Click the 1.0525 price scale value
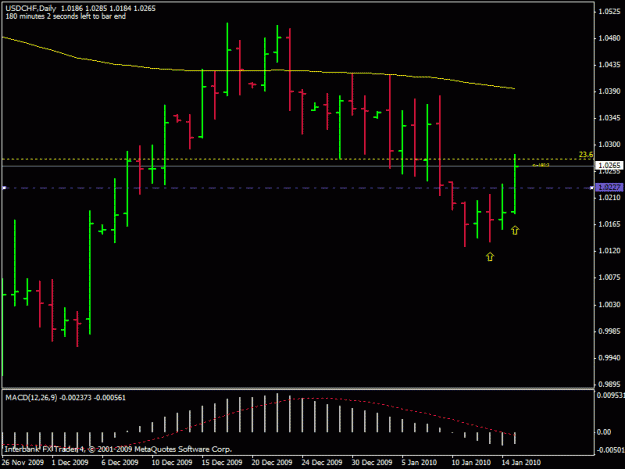The width and height of the screenshot is (625, 469). (610, 12)
